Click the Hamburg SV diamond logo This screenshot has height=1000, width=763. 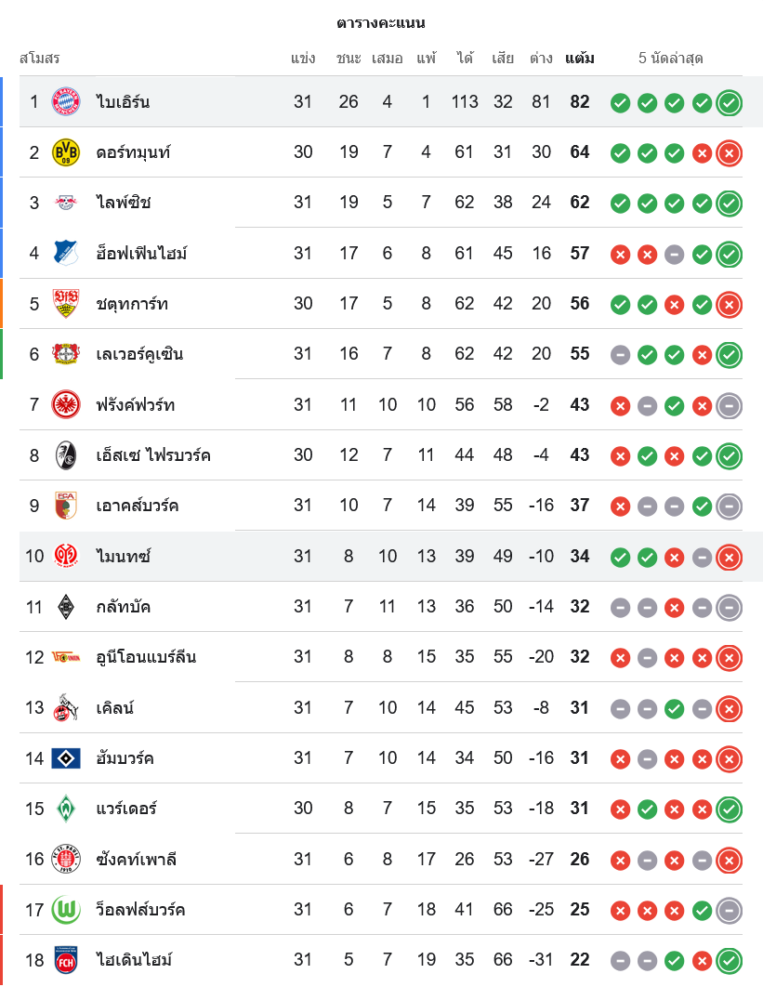point(66,758)
